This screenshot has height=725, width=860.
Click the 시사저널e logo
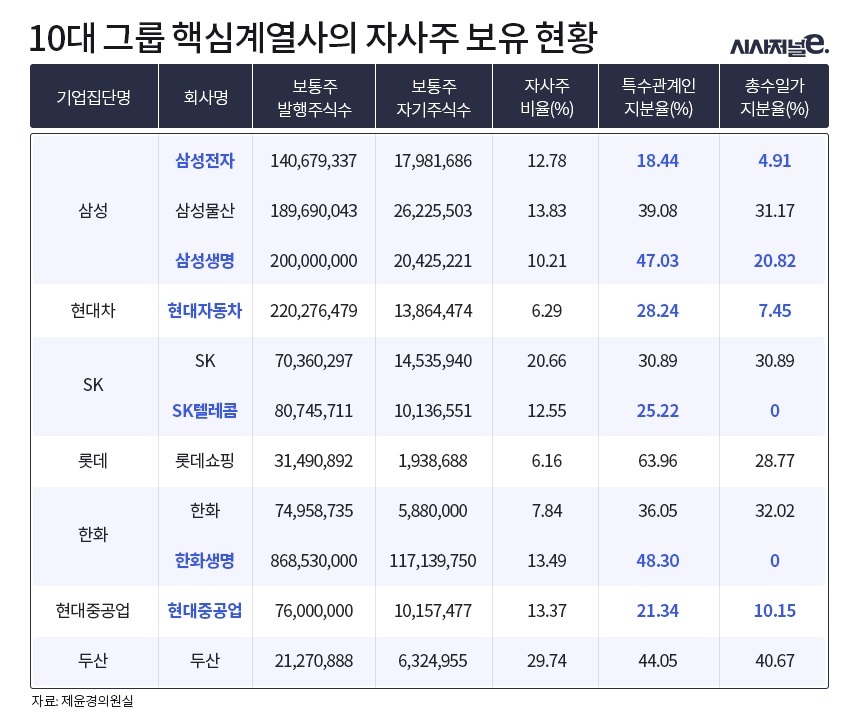point(780,43)
